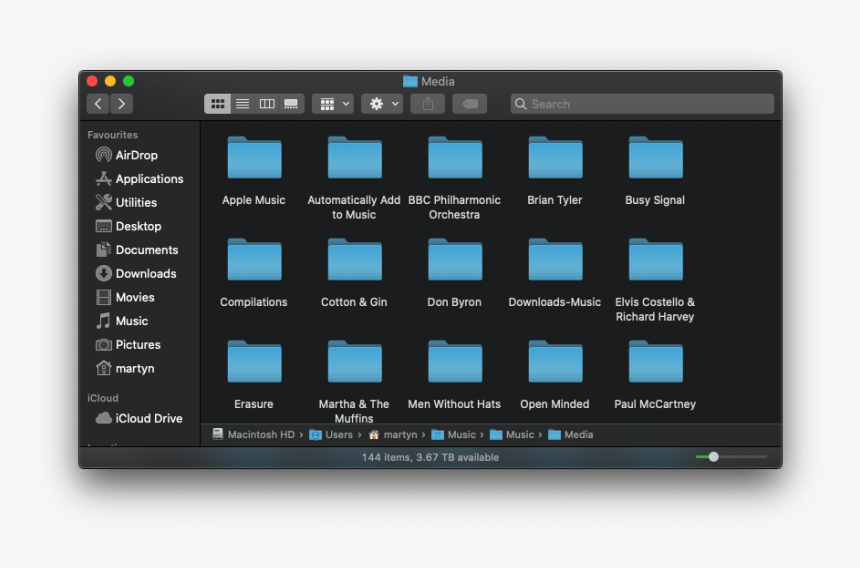Select the Paul McCartney folder
The height and width of the screenshot is (568, 860).
click(x=655, y=362)
